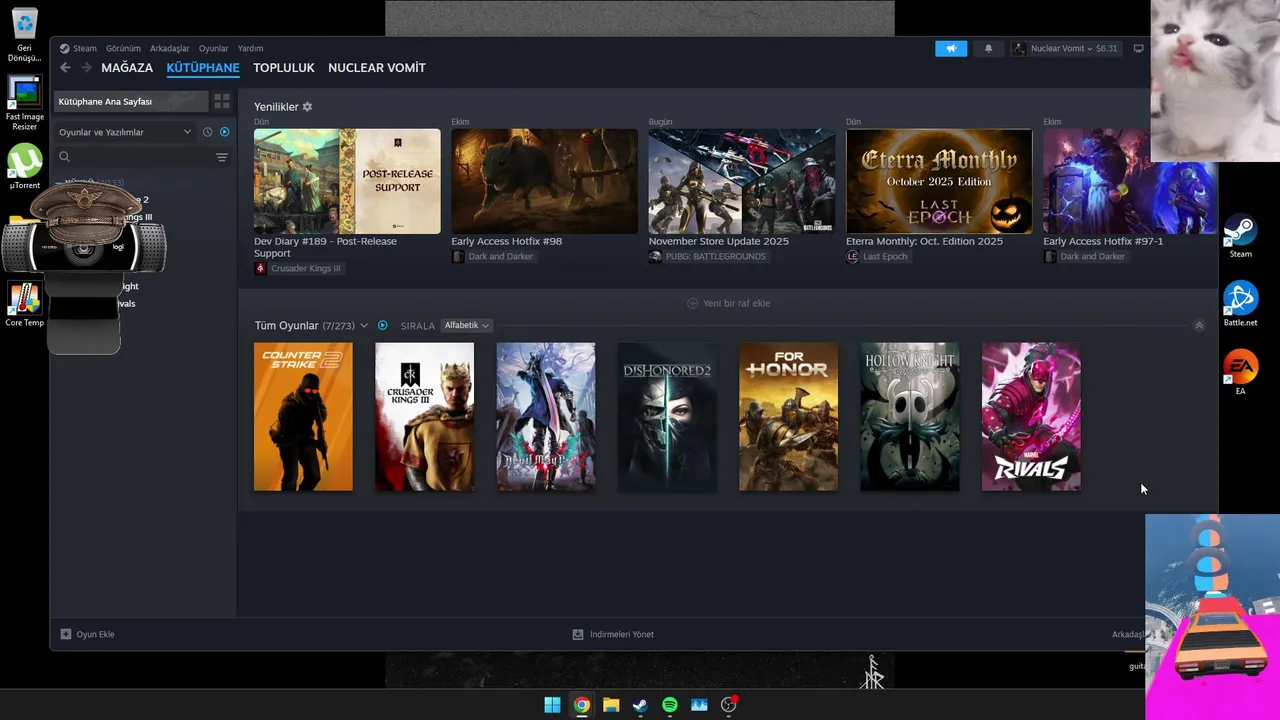Image resolution: width=1280 pixels, height=720 pixels.
Task: Click the library search field
Action: click(135, 157)
